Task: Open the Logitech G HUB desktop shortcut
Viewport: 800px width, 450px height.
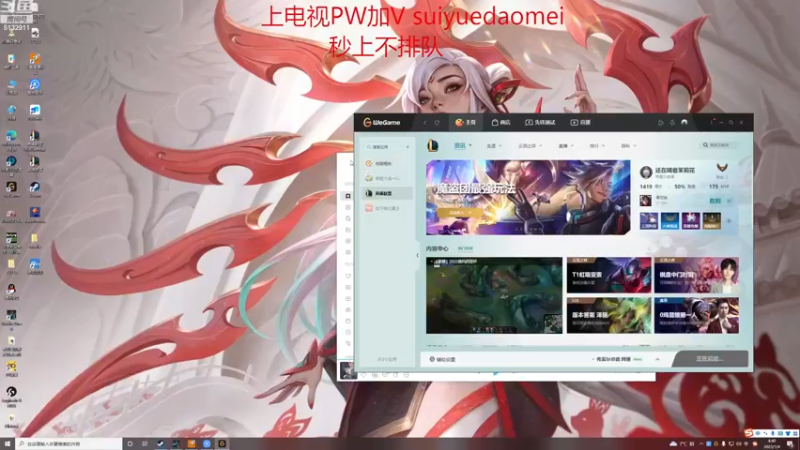Action: [11, 396]
